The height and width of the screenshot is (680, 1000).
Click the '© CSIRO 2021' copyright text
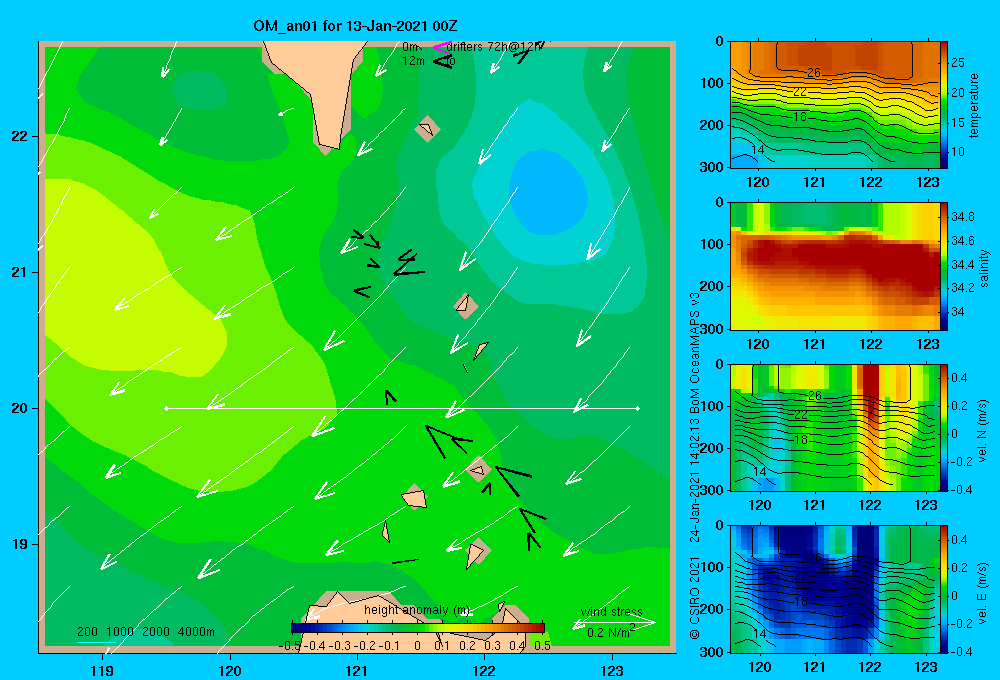tap(695, 598)
